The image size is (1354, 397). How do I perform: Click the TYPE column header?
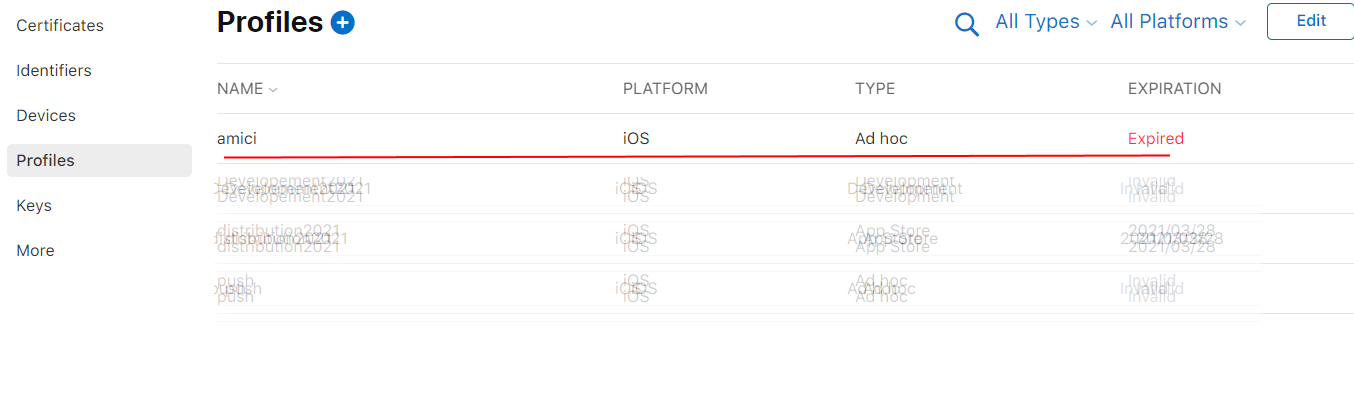point(875,88)
